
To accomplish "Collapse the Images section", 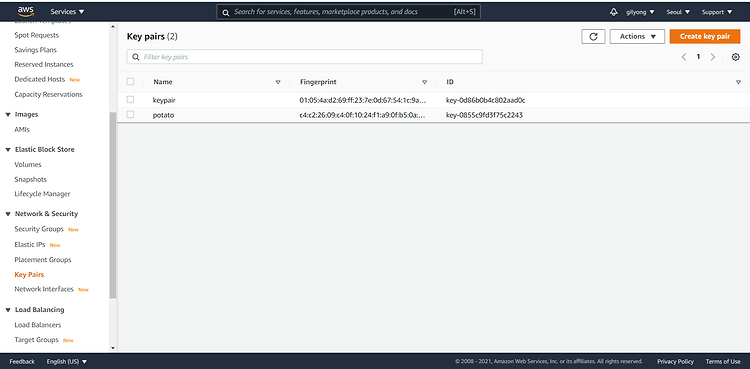I will click(8, 115).
